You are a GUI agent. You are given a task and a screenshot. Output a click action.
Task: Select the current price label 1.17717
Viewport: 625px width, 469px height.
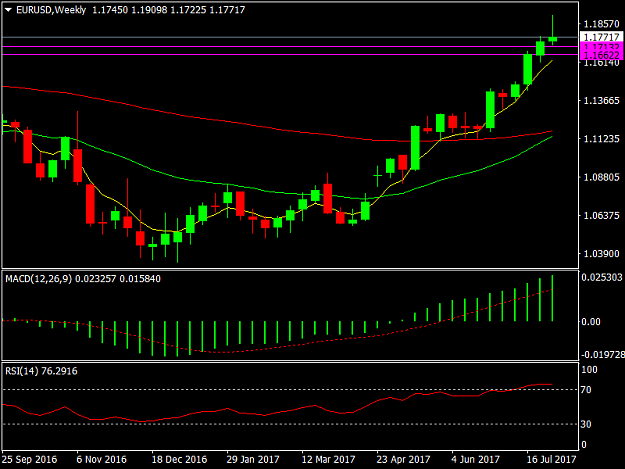pos(602,37)
